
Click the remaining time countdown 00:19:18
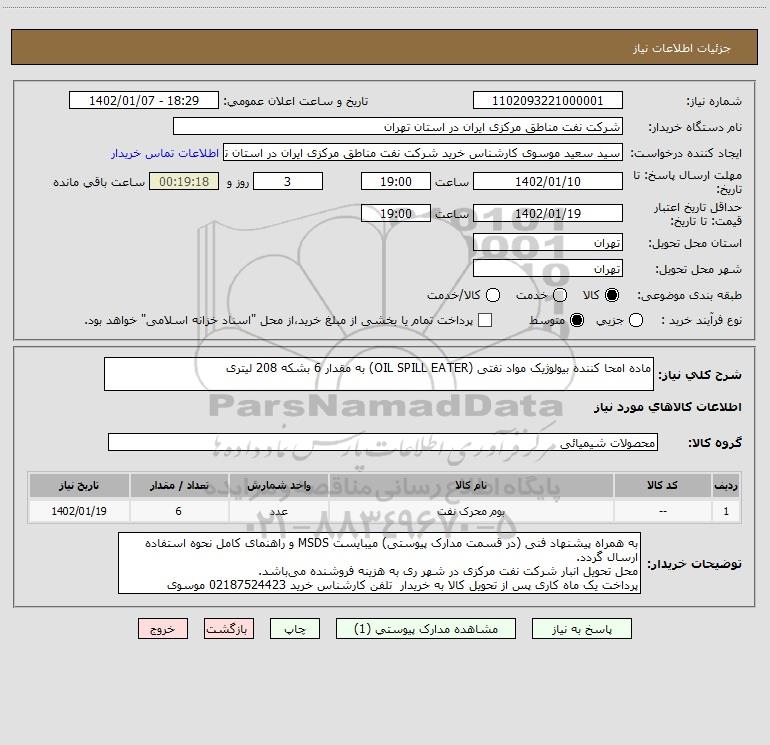[184, 181]
